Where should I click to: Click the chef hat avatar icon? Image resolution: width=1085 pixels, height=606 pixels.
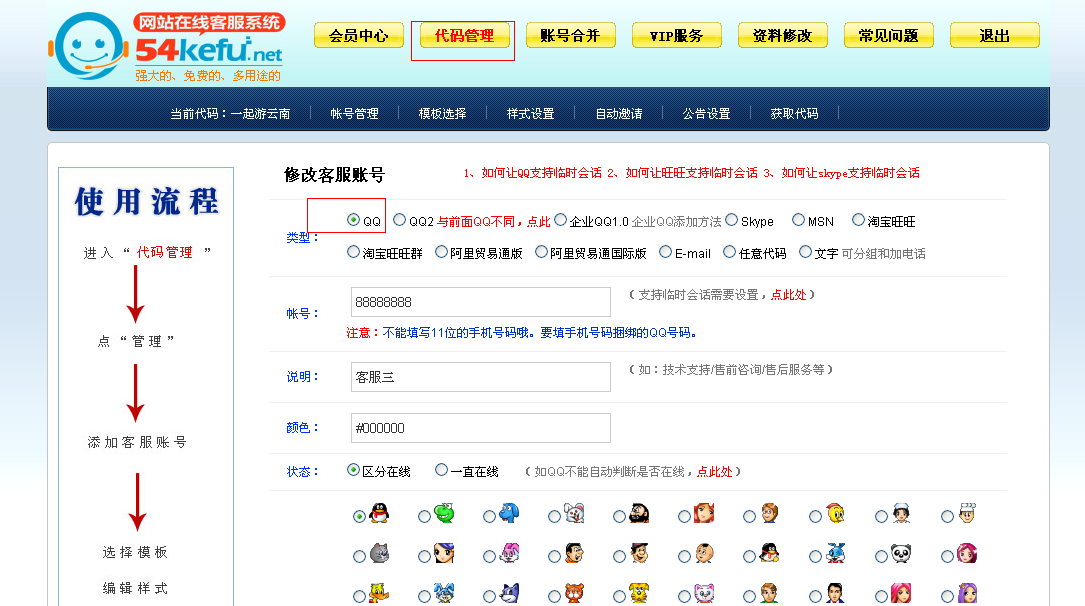tap(966, 514)
